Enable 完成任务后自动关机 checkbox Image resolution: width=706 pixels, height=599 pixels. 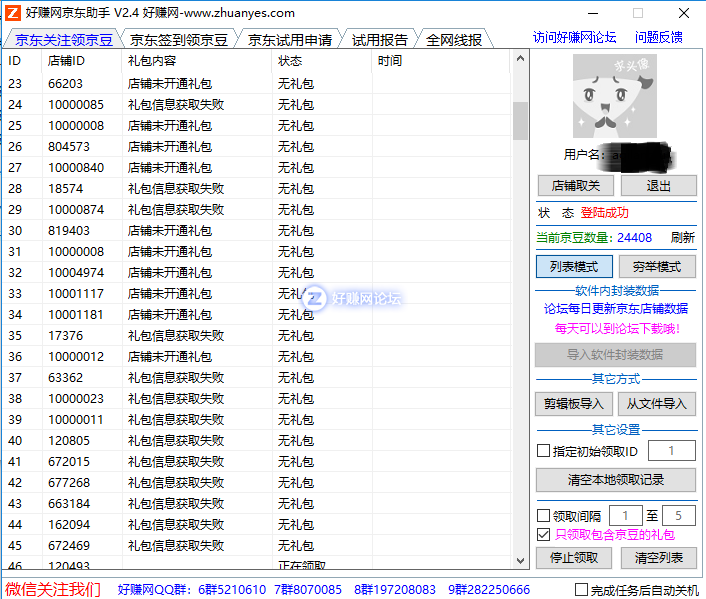[581, 590]
